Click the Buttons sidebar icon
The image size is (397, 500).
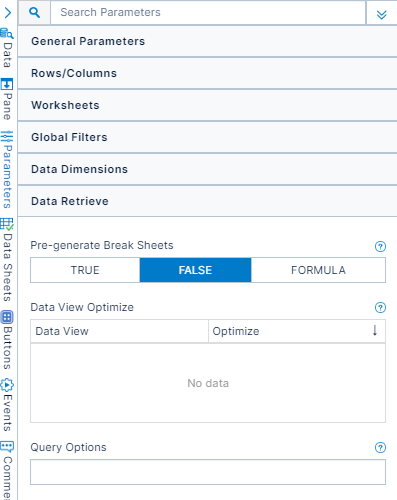point(7,317)
